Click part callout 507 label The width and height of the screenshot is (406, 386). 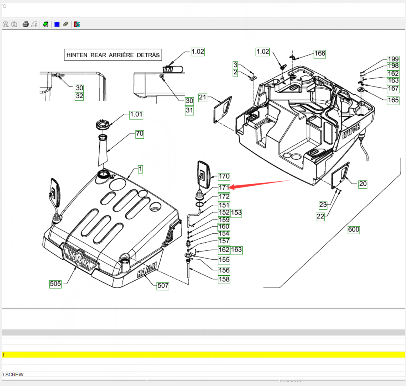pos(163,286)
